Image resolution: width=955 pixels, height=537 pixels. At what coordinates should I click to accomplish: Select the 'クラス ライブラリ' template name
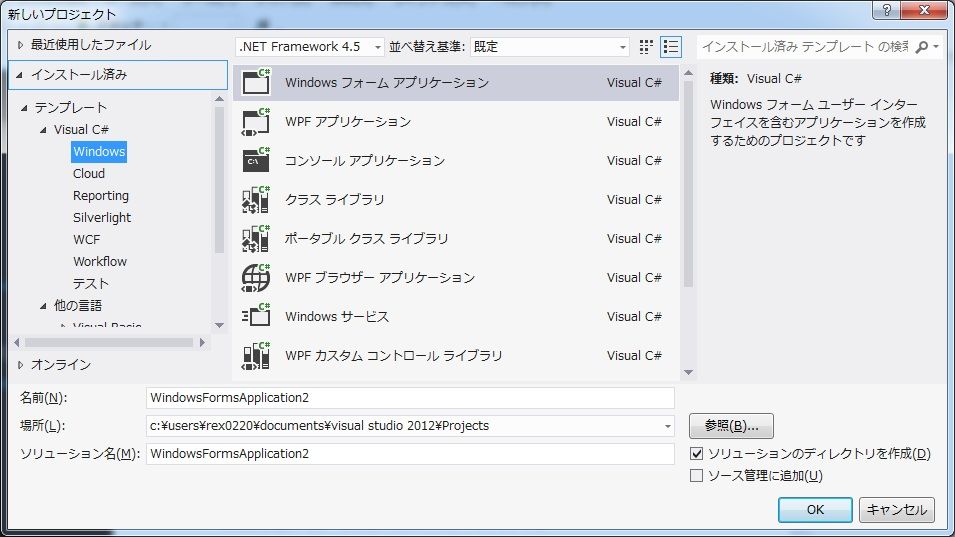click(x=334, y=200)
